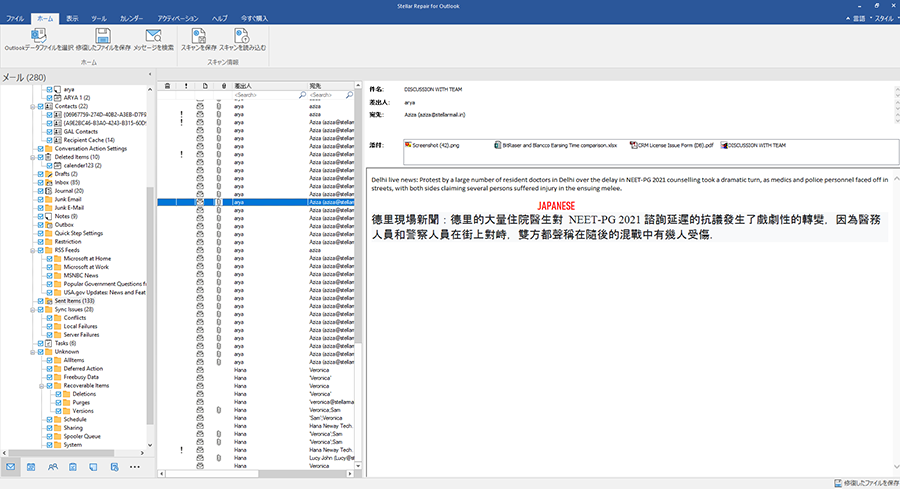Click folder tree vertical scrollbar
The width and height of the screenshot is (900, 489).
(x=150, y=305)
